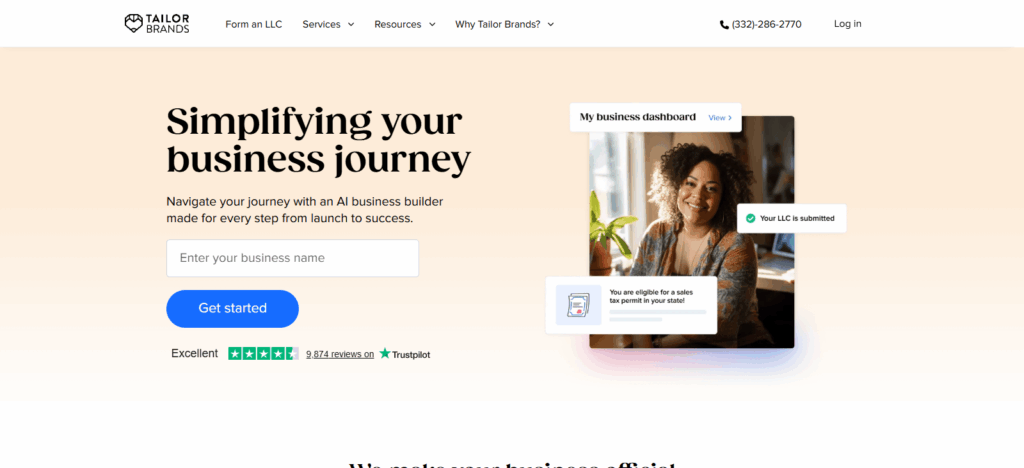Click the Trustpilot green star logo
This screenshot has width=1024, height=468.
coord(385,353)
